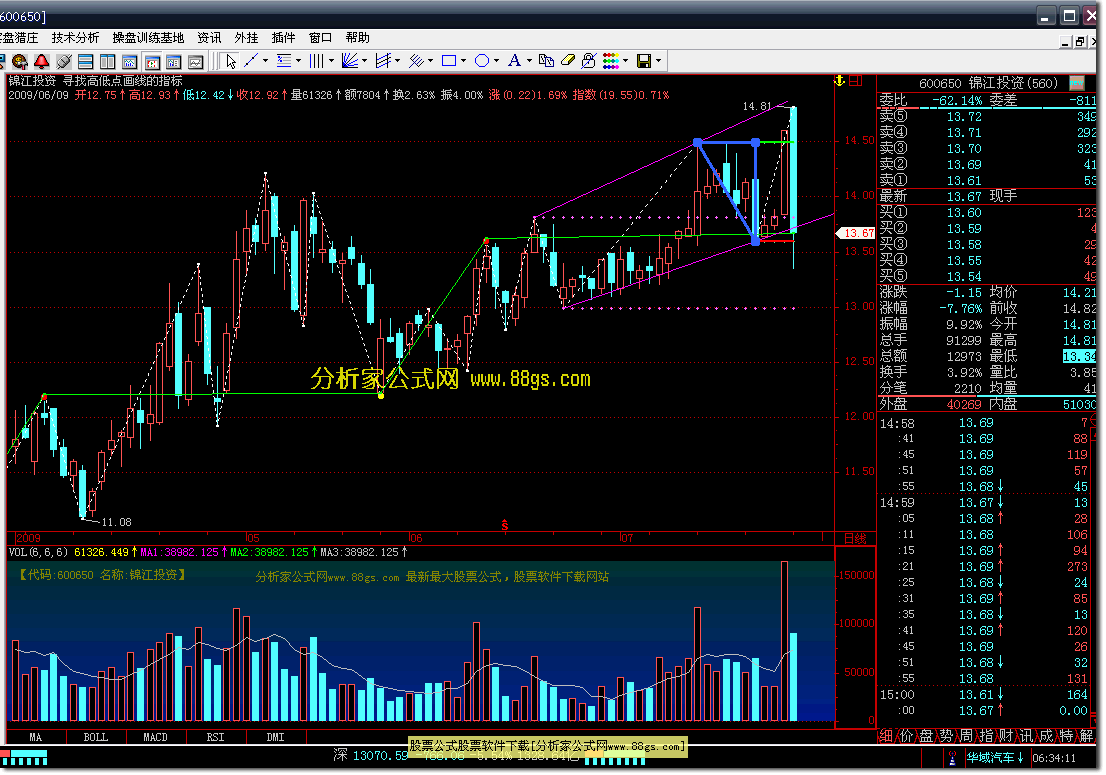Viewport: 1106px width, 775px height.
Task: Expand the rectangle tool dropdown arrow
Action: click(x=463, y=61)
